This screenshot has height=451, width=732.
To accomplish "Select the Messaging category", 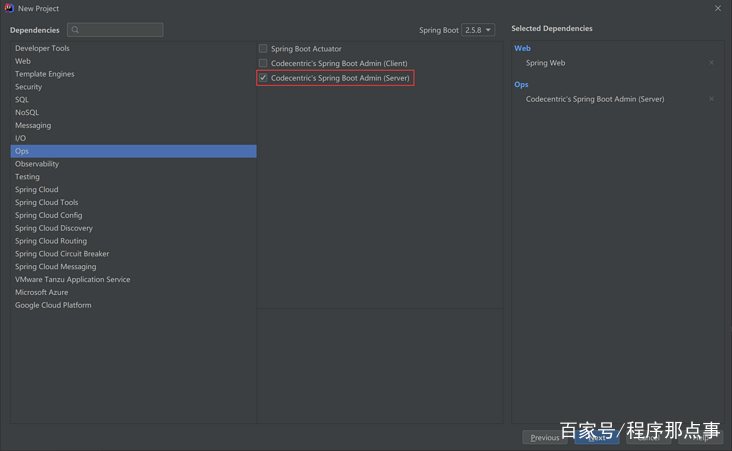I will [x=134, y=125].
